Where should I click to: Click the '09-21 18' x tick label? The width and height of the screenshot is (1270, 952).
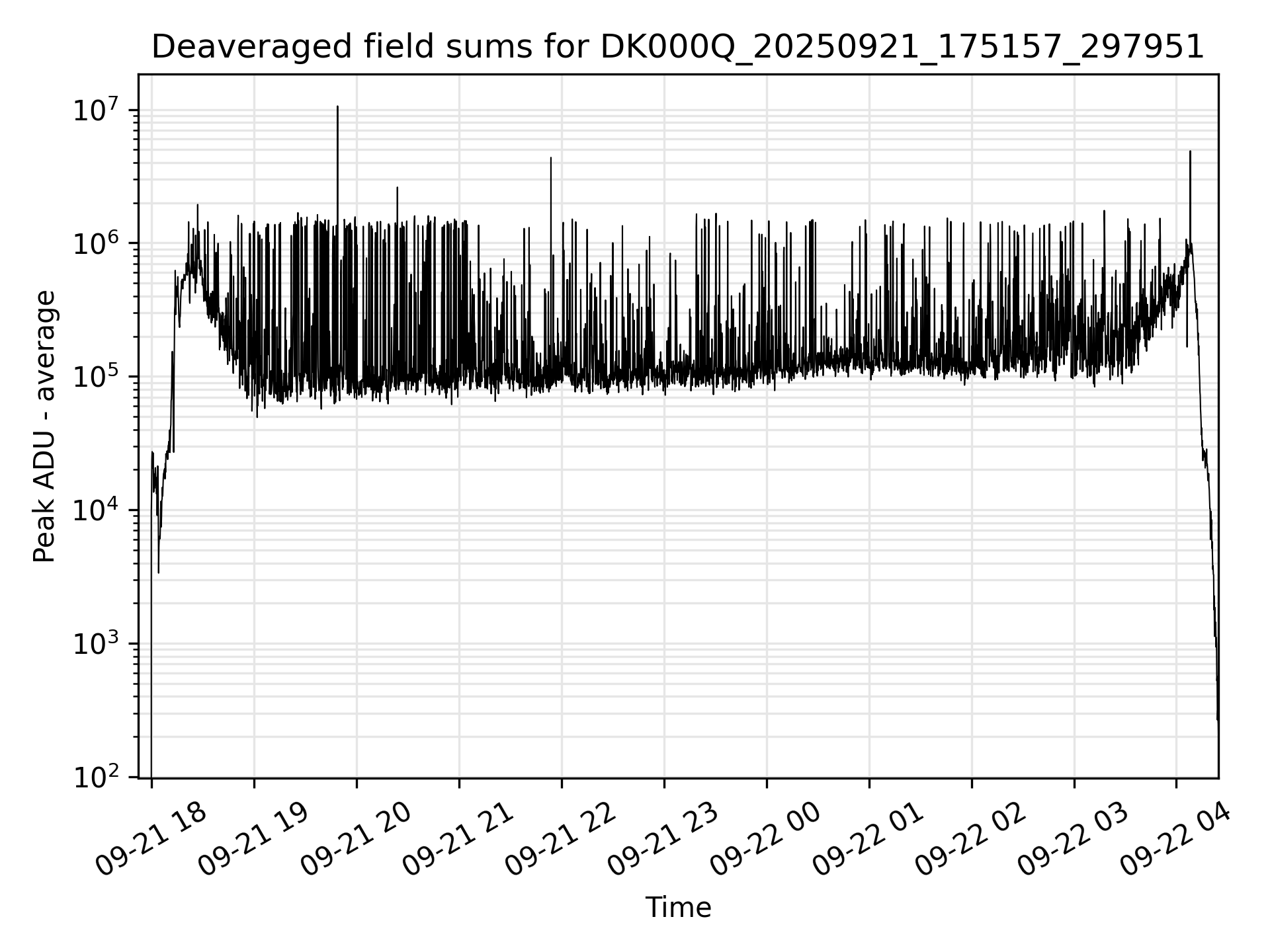(151, 840)
